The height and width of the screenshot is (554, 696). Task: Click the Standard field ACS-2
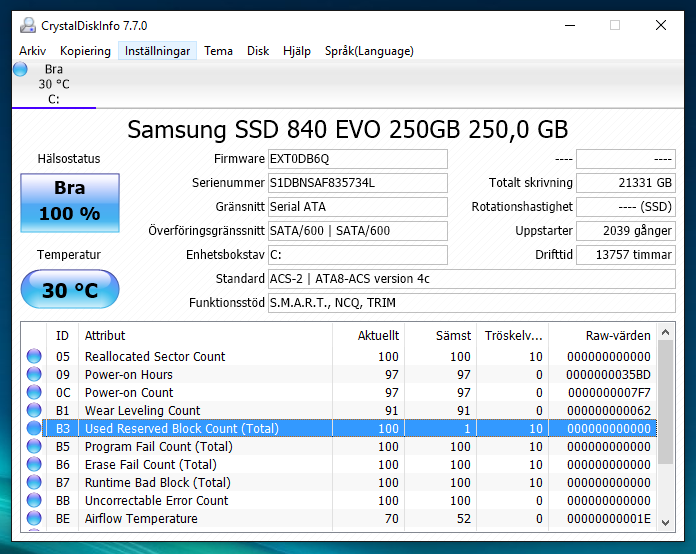point(472,279)
